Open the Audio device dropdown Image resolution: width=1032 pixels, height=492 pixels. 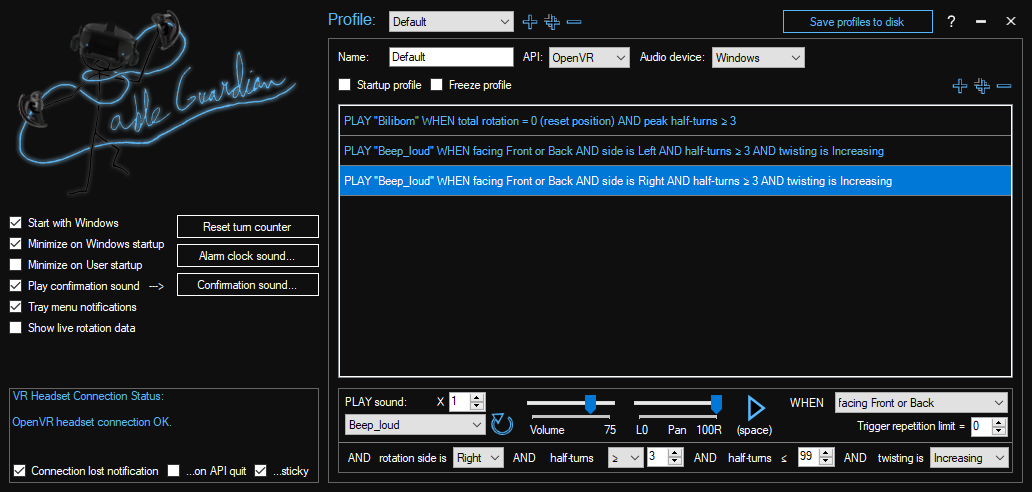758,57
